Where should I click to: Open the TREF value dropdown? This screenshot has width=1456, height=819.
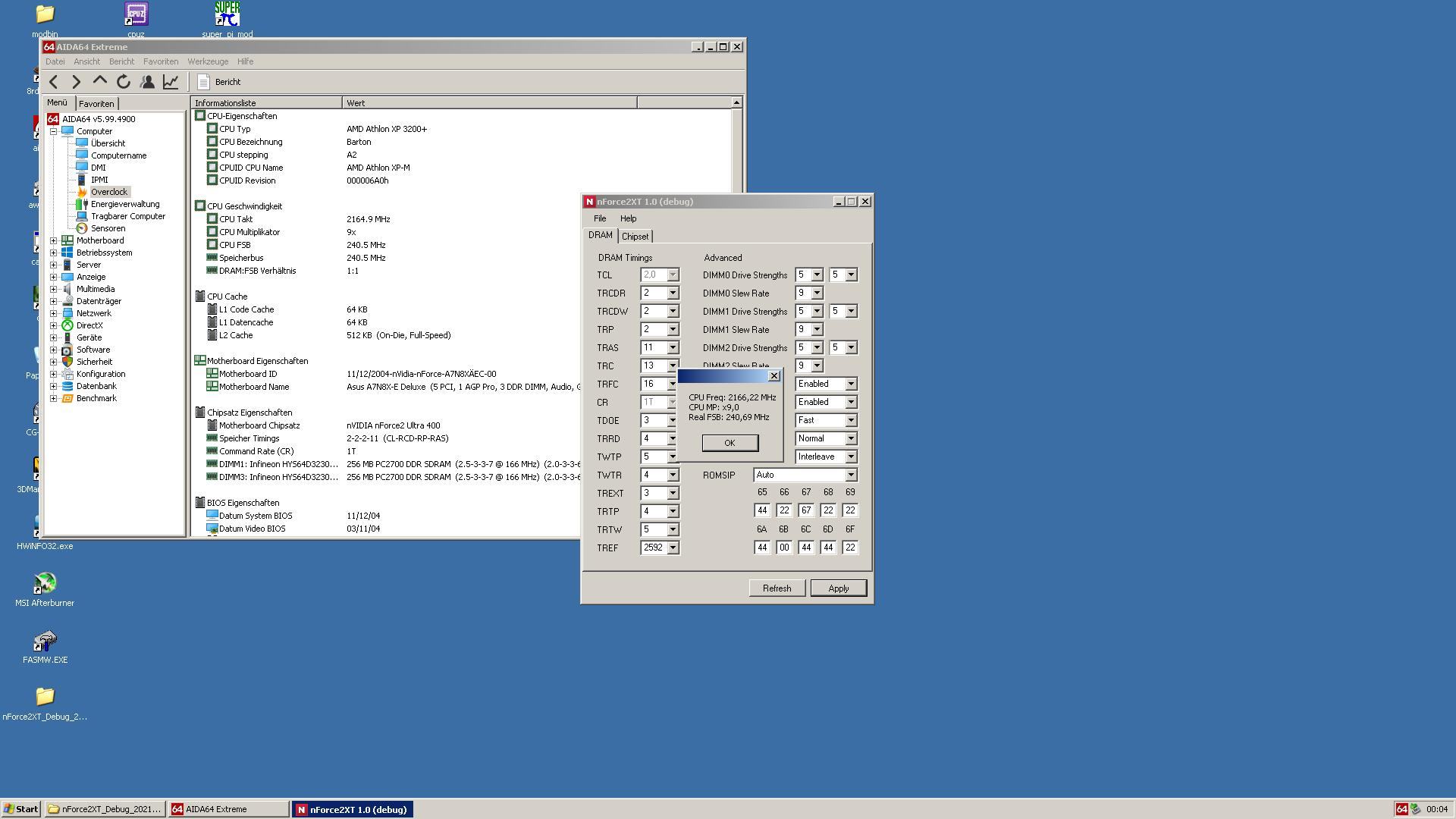[x=673, y=548]
